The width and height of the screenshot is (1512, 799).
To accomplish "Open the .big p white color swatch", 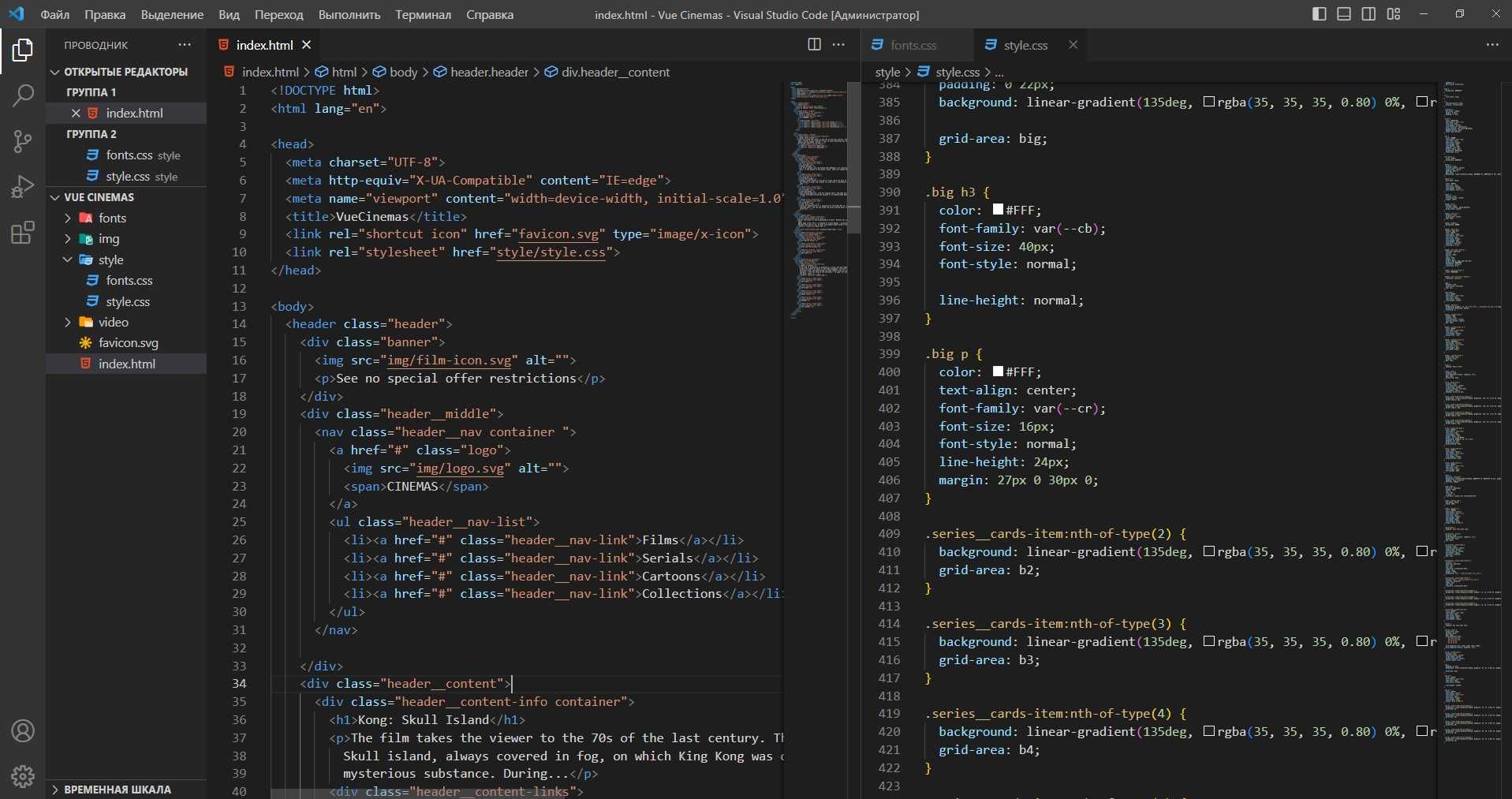I will 998,371.
